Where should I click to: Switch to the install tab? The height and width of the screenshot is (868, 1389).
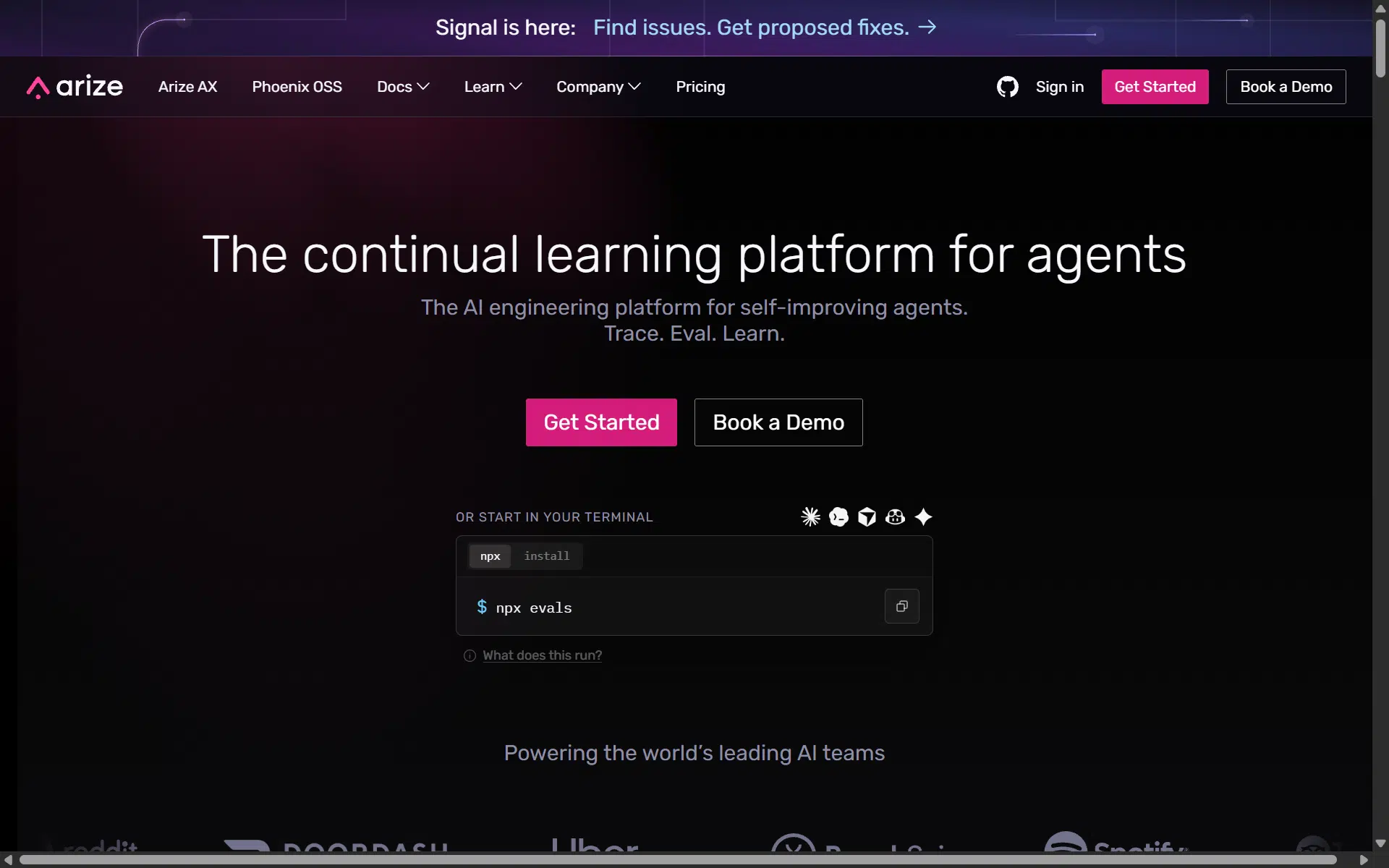click(x=546, y=556)
